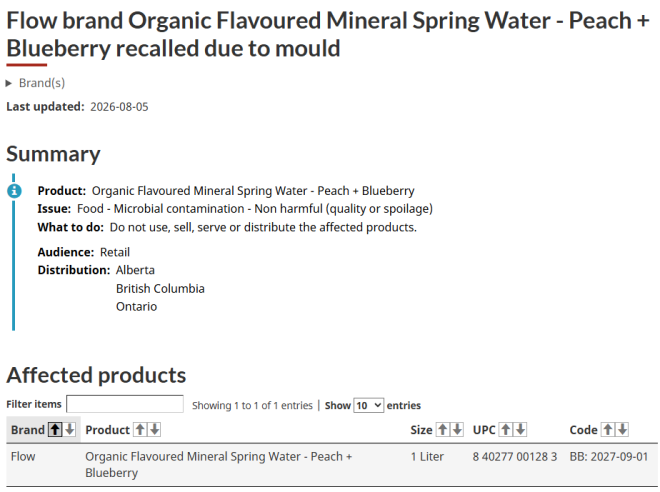Sort Brand column ascending
Viewport: 660px width, 492px height.
tap(55, 430)
